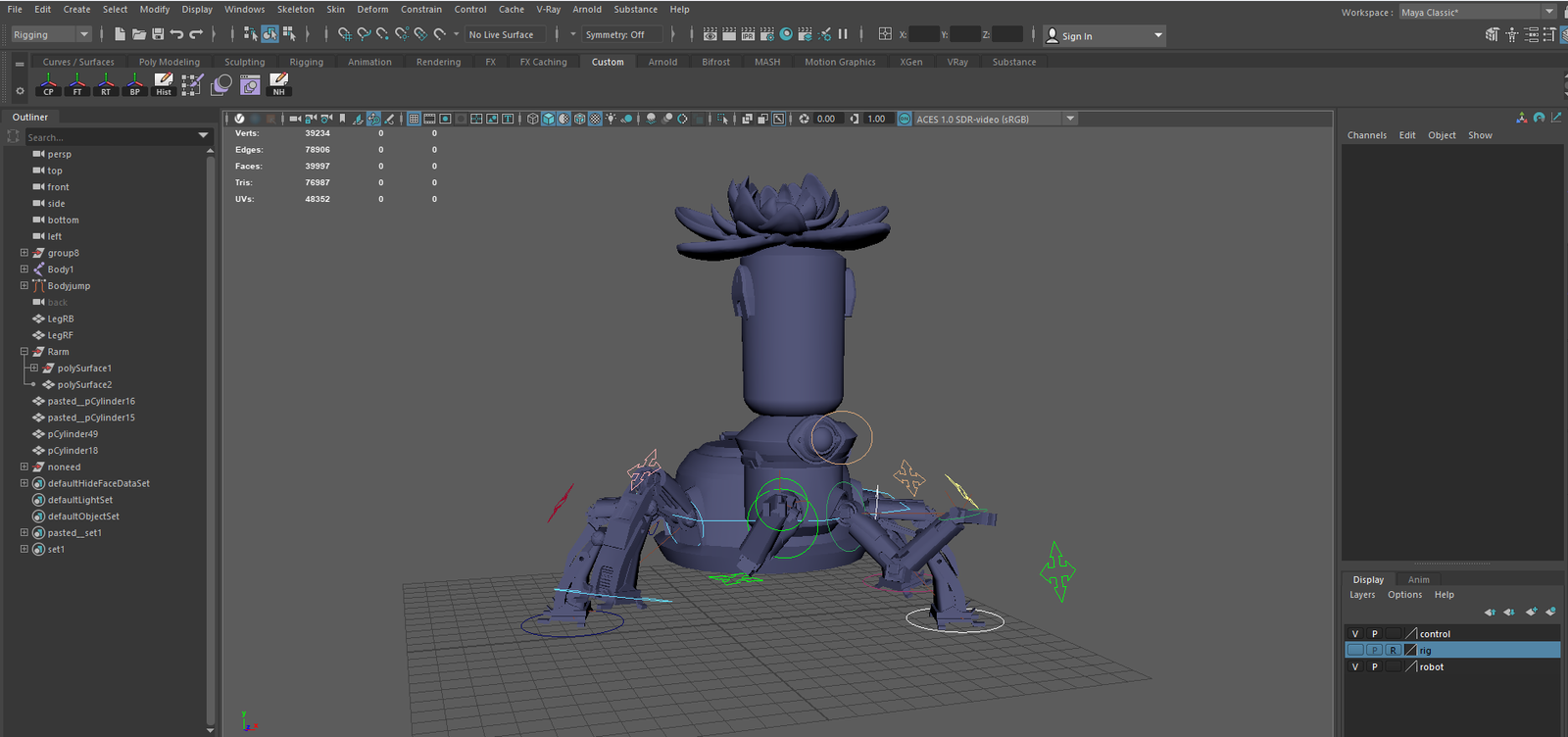Create new layer from selected objects icon

[1550, 612]
